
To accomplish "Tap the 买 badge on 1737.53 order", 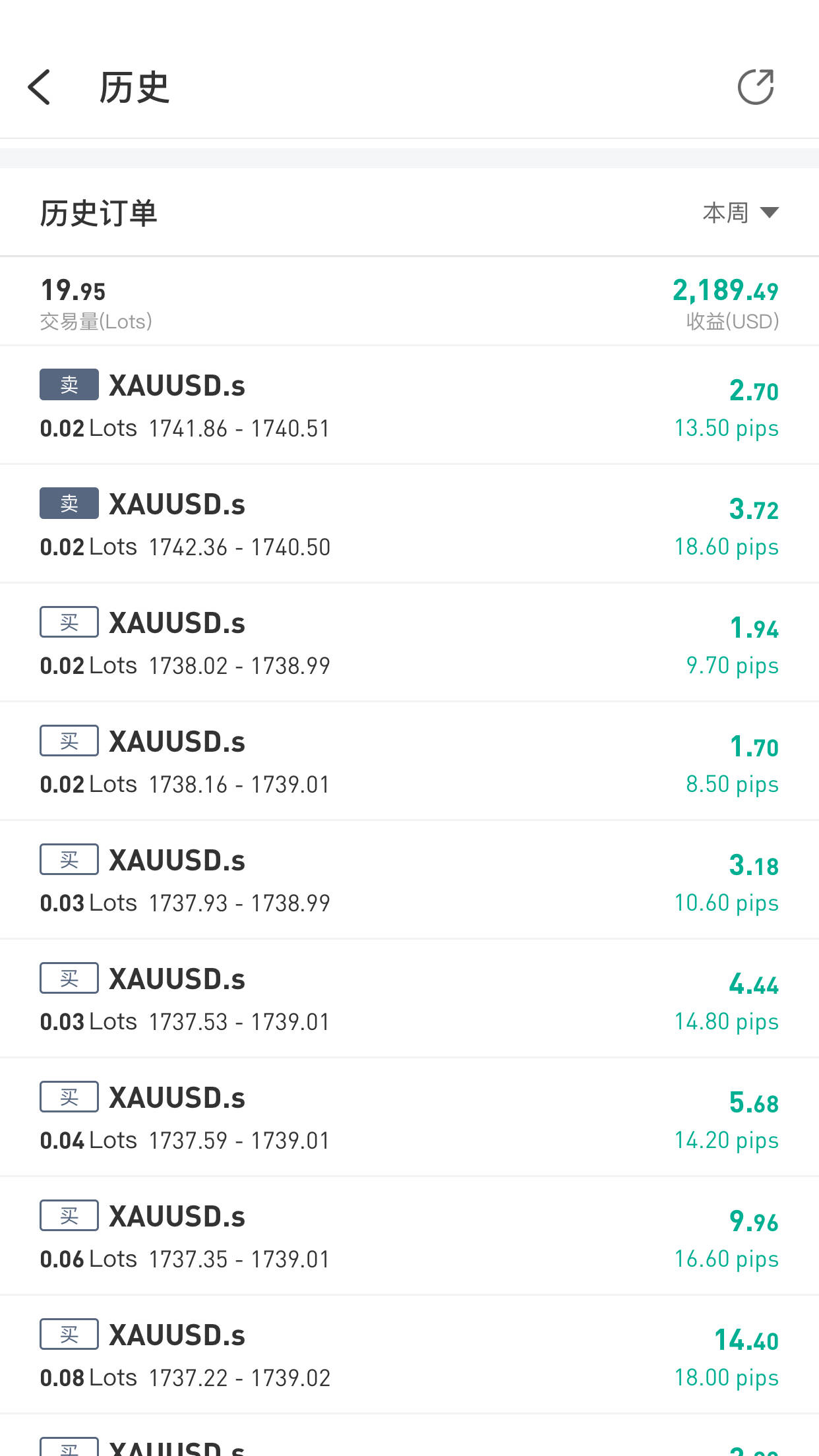I will (x=69, y=978).
